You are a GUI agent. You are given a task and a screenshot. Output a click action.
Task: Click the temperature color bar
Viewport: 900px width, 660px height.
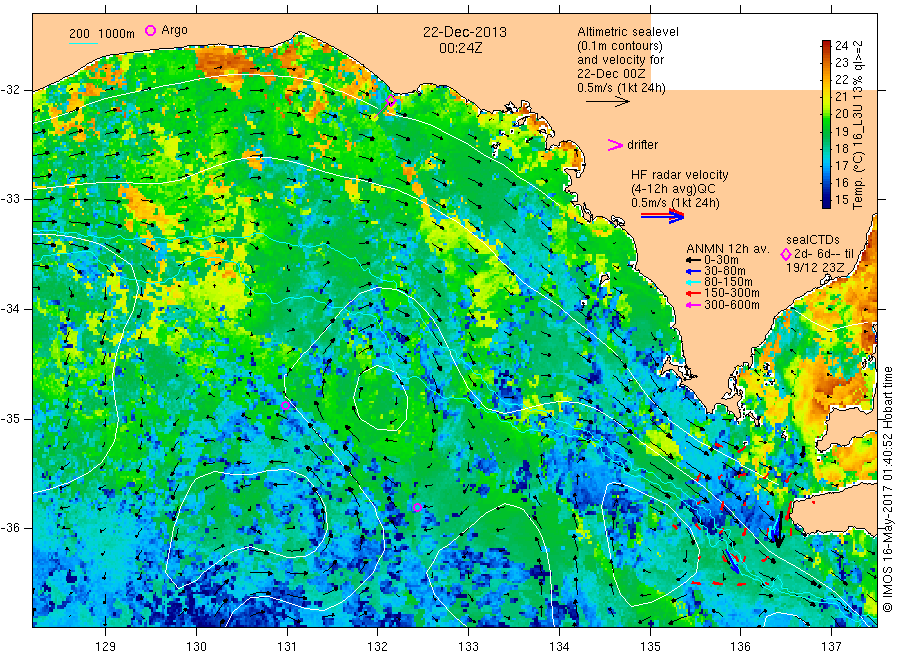(x=826, y=124)
